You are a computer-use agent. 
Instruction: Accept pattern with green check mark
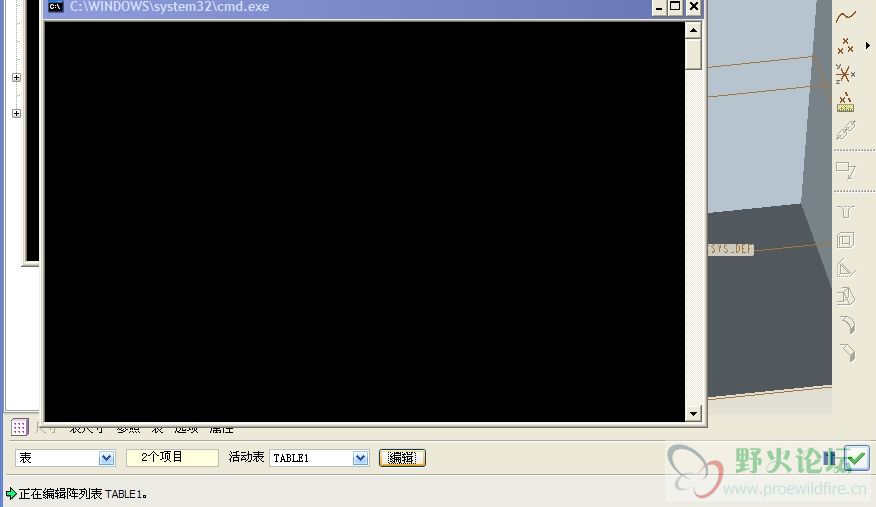point(856,458)
